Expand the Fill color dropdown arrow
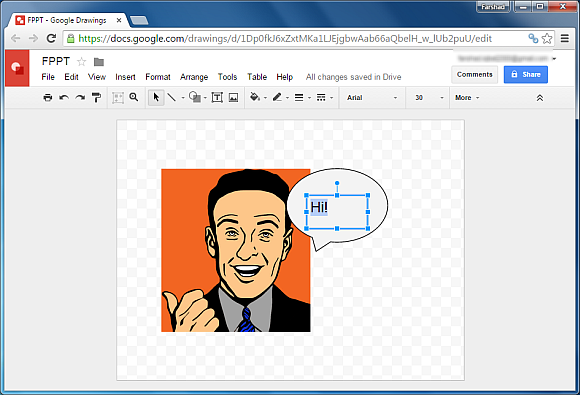The width and height of the screenshot is (580, 395). point(265,98)
